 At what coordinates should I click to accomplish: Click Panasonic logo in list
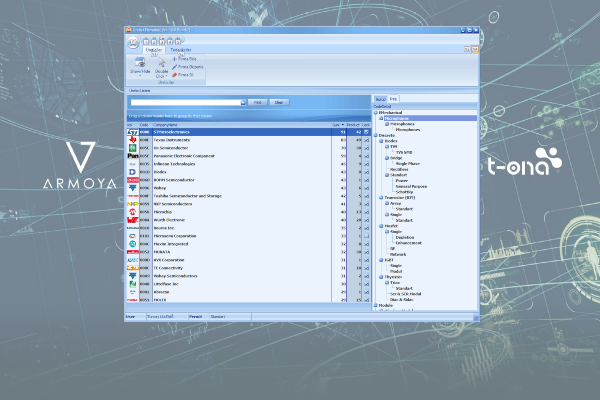tap(132, 156)
